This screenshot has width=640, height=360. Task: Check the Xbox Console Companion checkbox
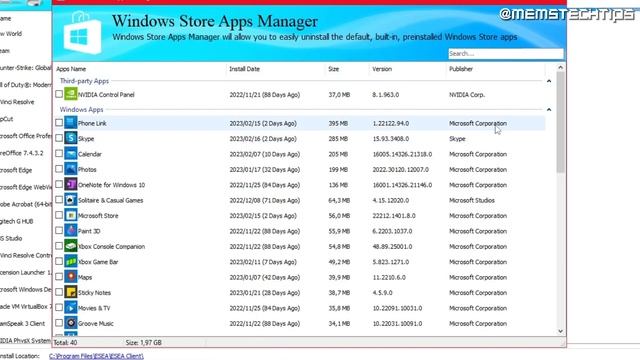coord(59,246)
